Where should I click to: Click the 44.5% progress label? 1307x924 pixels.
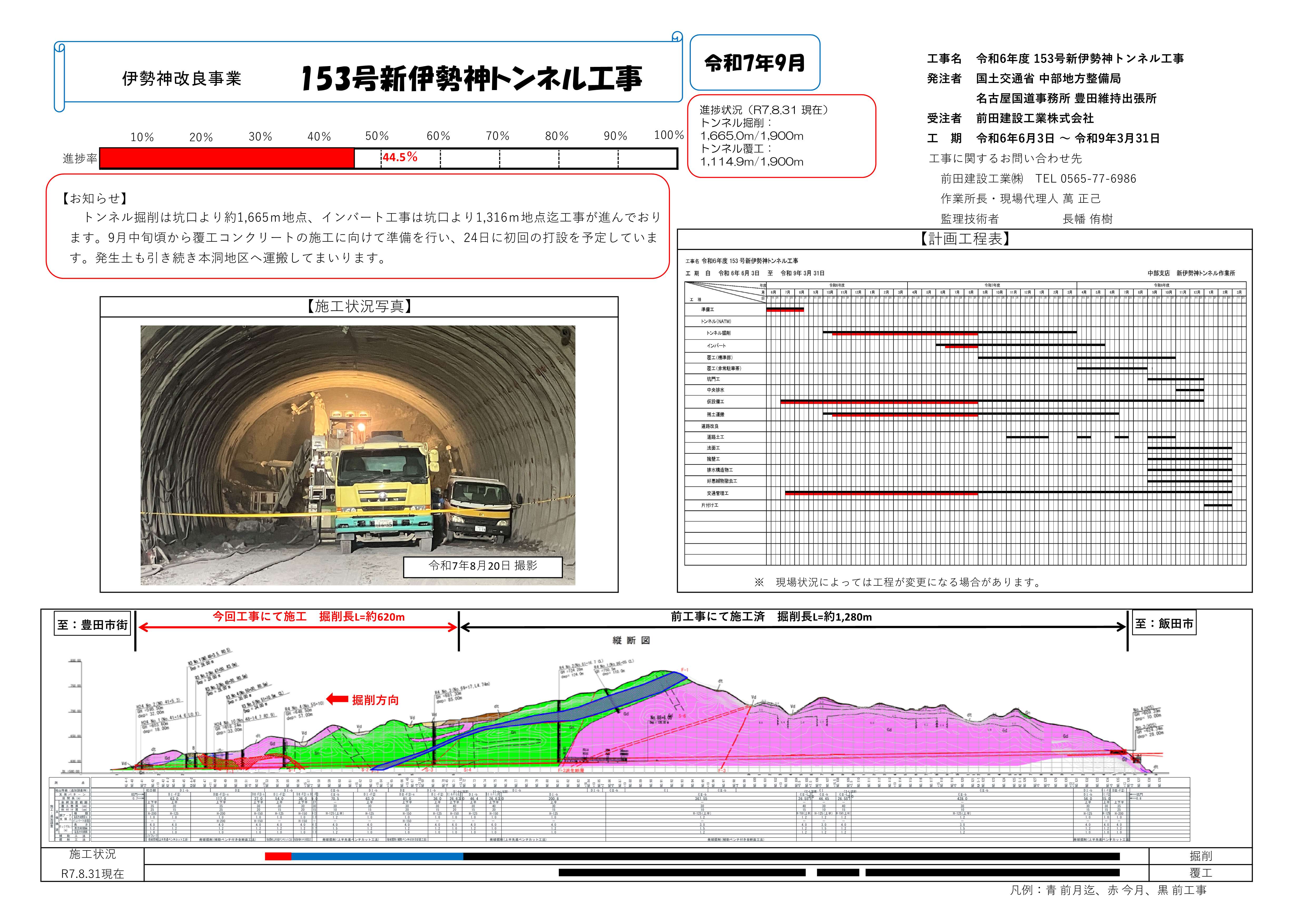pyautogui.click(x=400, y=157)
